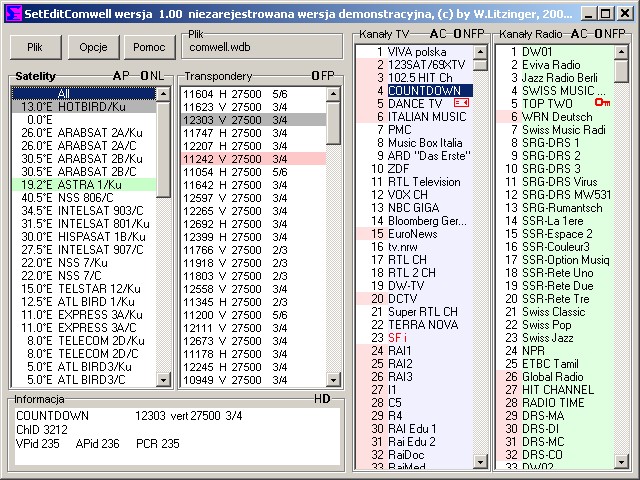The width and height of the screenshot is (640, 480).
Task: Toggle the 'O' option in the Transpondery header
Action: [x=315, y=76]
